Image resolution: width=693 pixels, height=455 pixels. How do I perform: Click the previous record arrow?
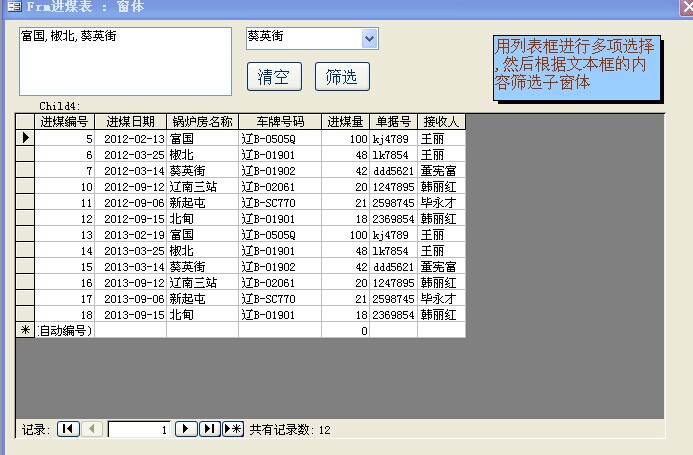point(92,429)
